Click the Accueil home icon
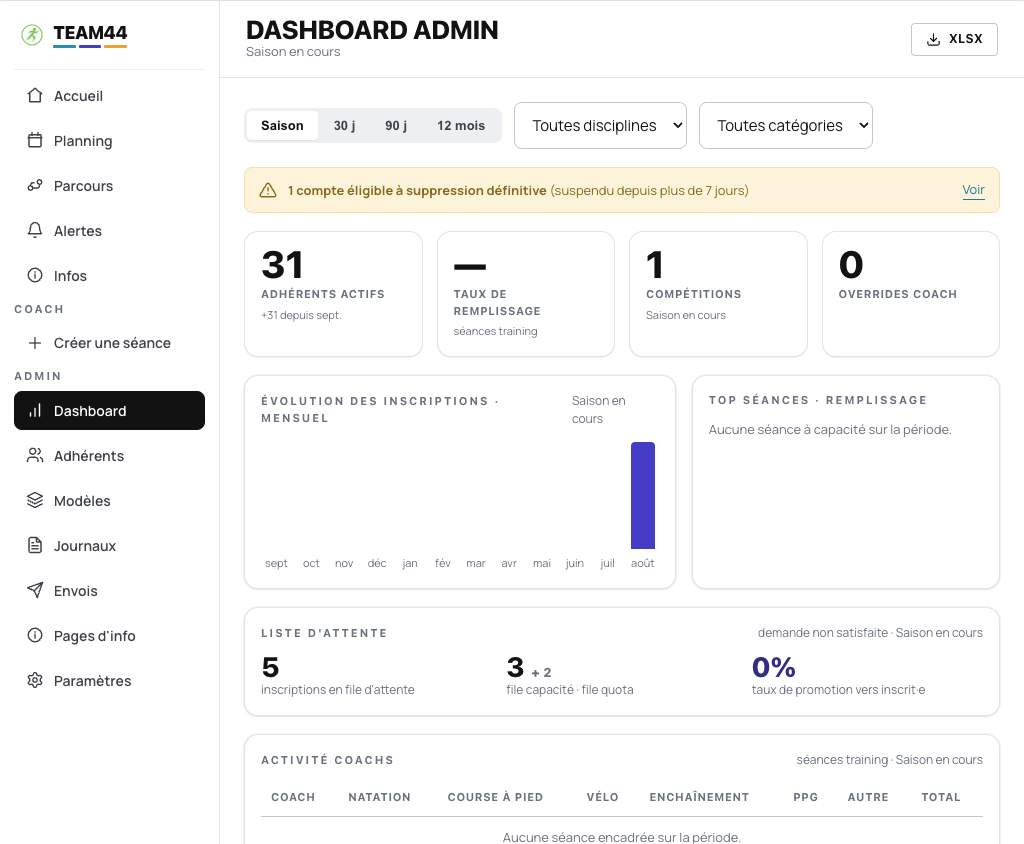 (x=35, y=96)
